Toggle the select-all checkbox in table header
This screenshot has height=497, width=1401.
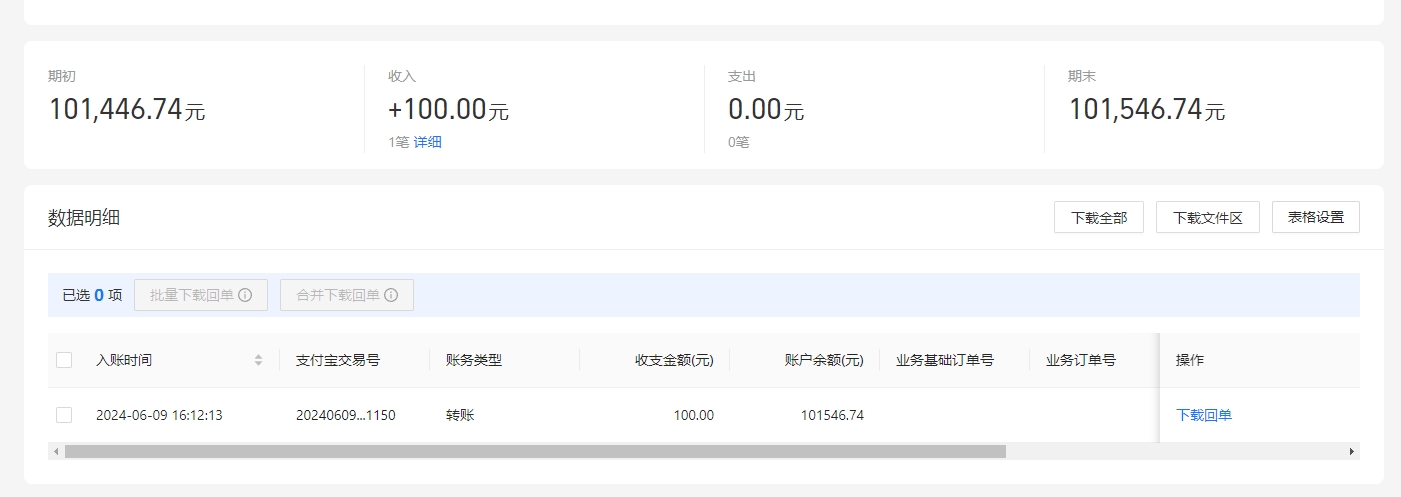pyautogui.click(x=64, y=360)
